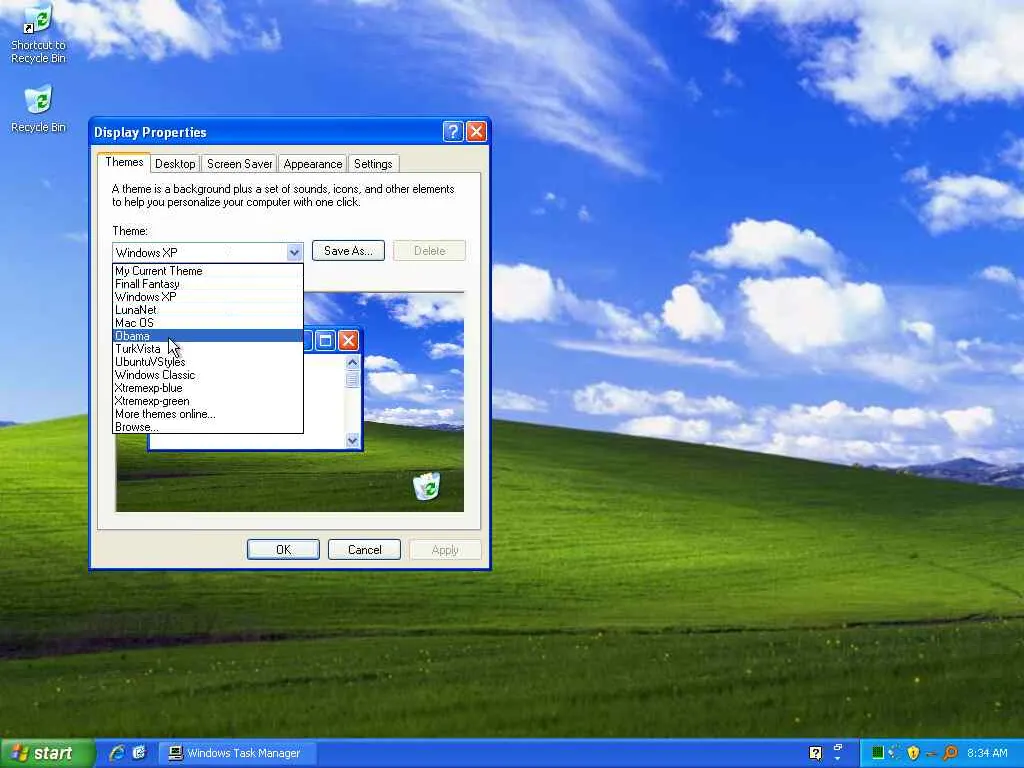Switch to the Desktop tab

coord(175,164)
